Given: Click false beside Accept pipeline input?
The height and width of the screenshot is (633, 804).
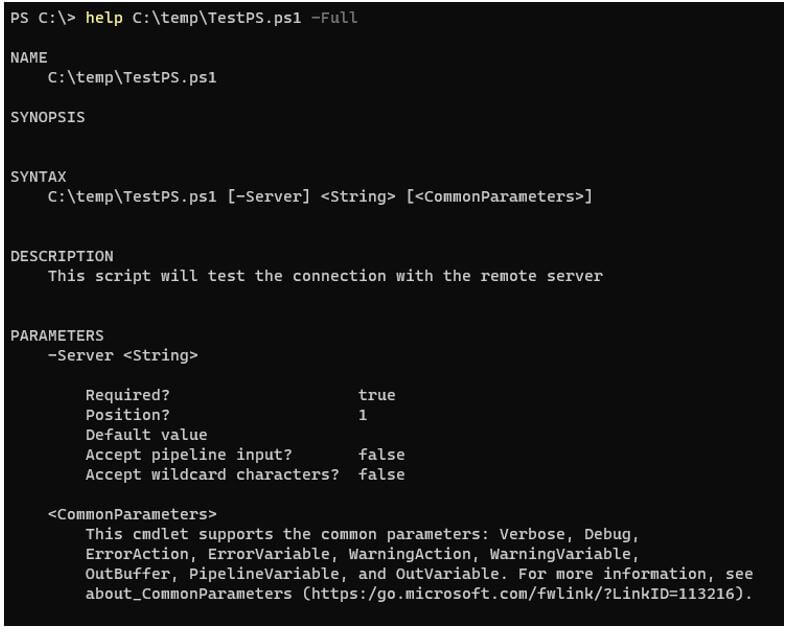Looking at the screenshot, I should [381, 454].
